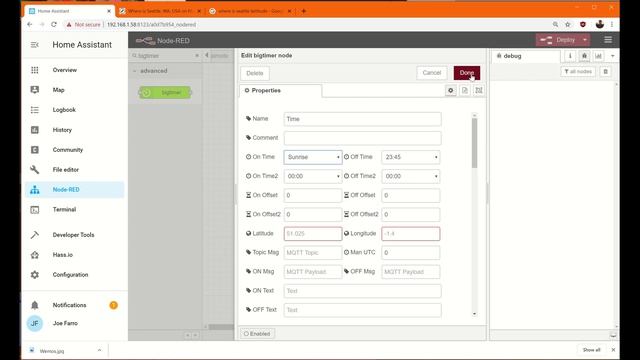This screenshot has width=640, height=360.
Task: Click the Cancel button
Action: click(431, 73)
